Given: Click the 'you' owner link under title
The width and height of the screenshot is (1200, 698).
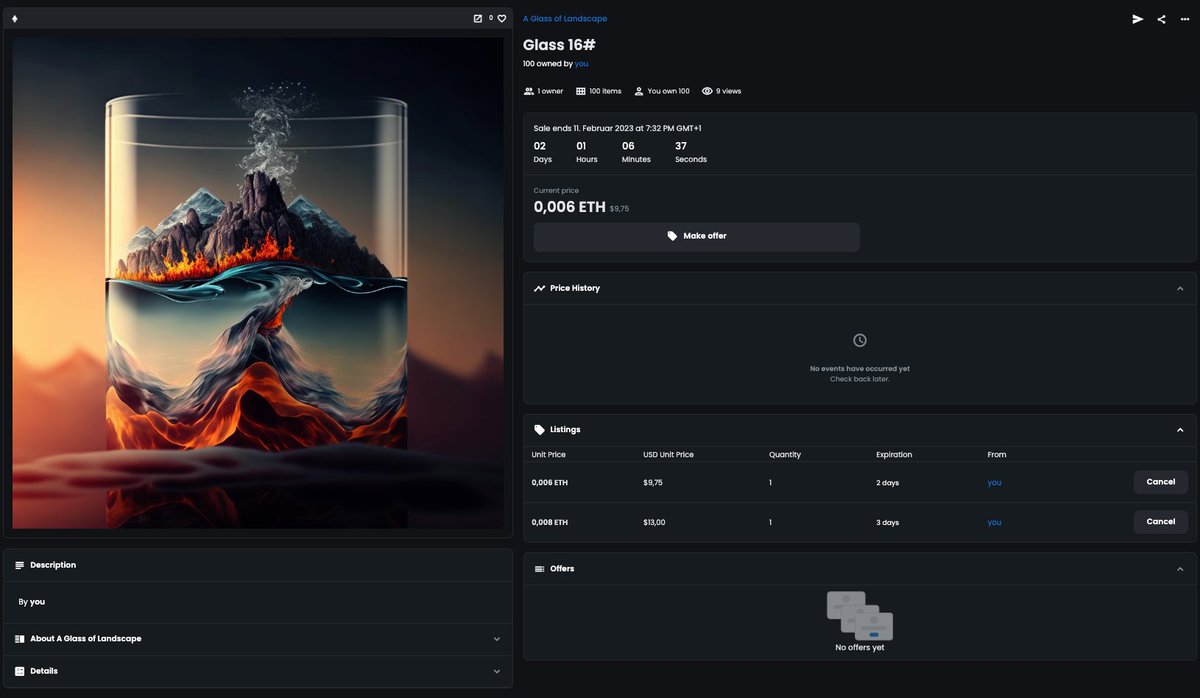Looking at the screenshot, I should click(x=581, y=64).
